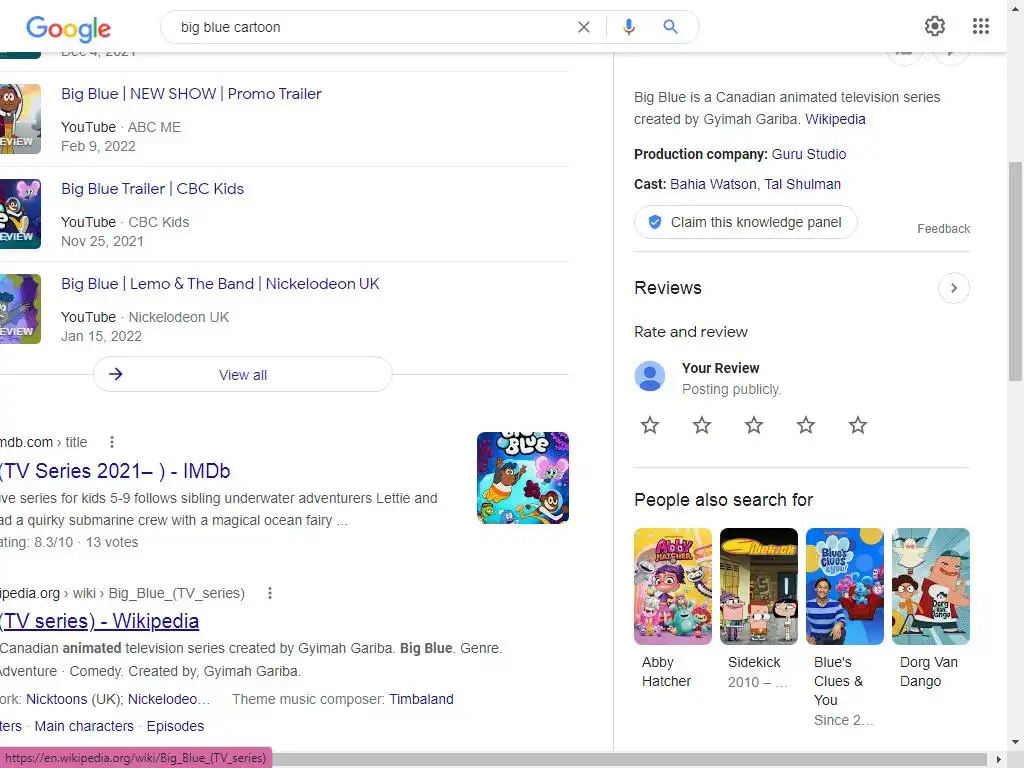Click the CBC Kids trailer video thumbnail
The height and width of the screenshot is (768, 1024).
click(x=20, y=214)
